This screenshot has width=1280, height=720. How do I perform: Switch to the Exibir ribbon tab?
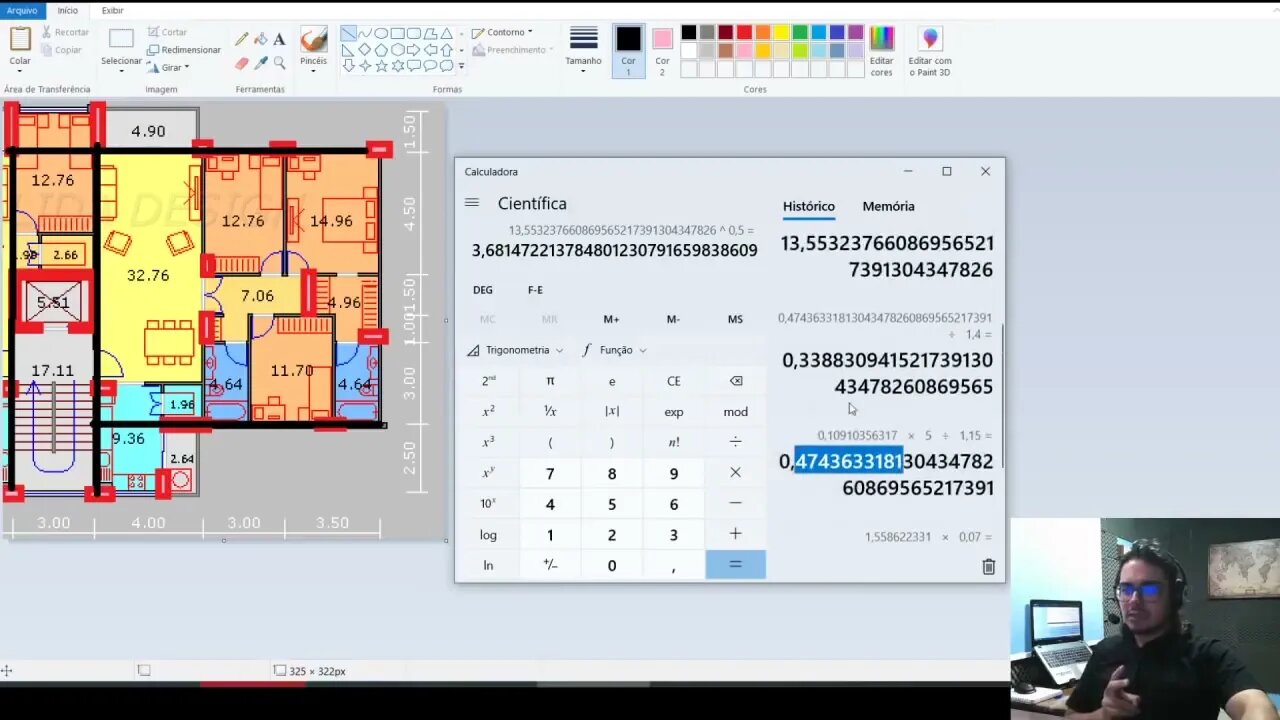point(112,10)
